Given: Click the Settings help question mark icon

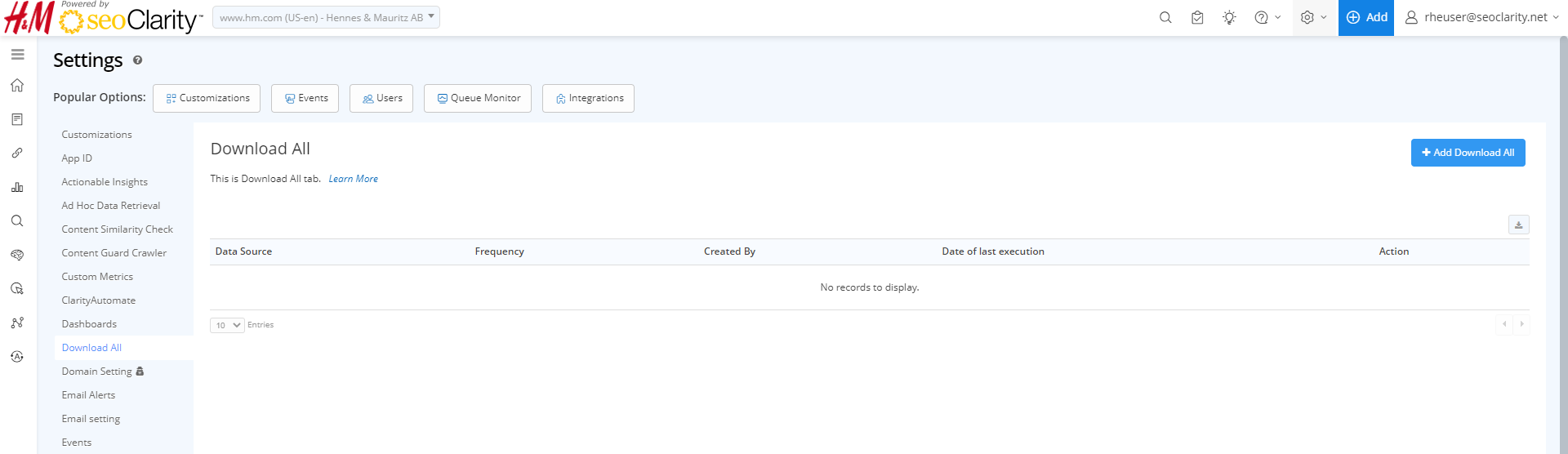Looking at the screenshot, I should [x=137, y=60].
